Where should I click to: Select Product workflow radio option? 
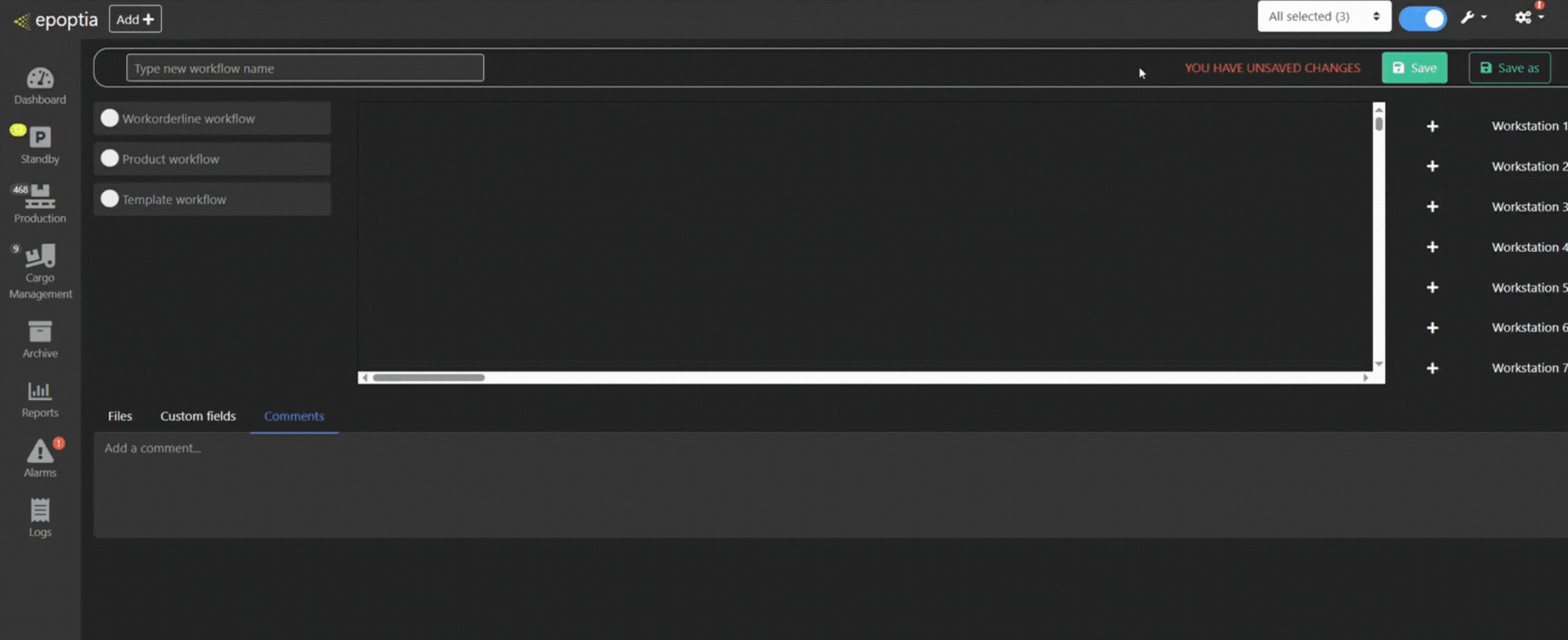(109, 159)
